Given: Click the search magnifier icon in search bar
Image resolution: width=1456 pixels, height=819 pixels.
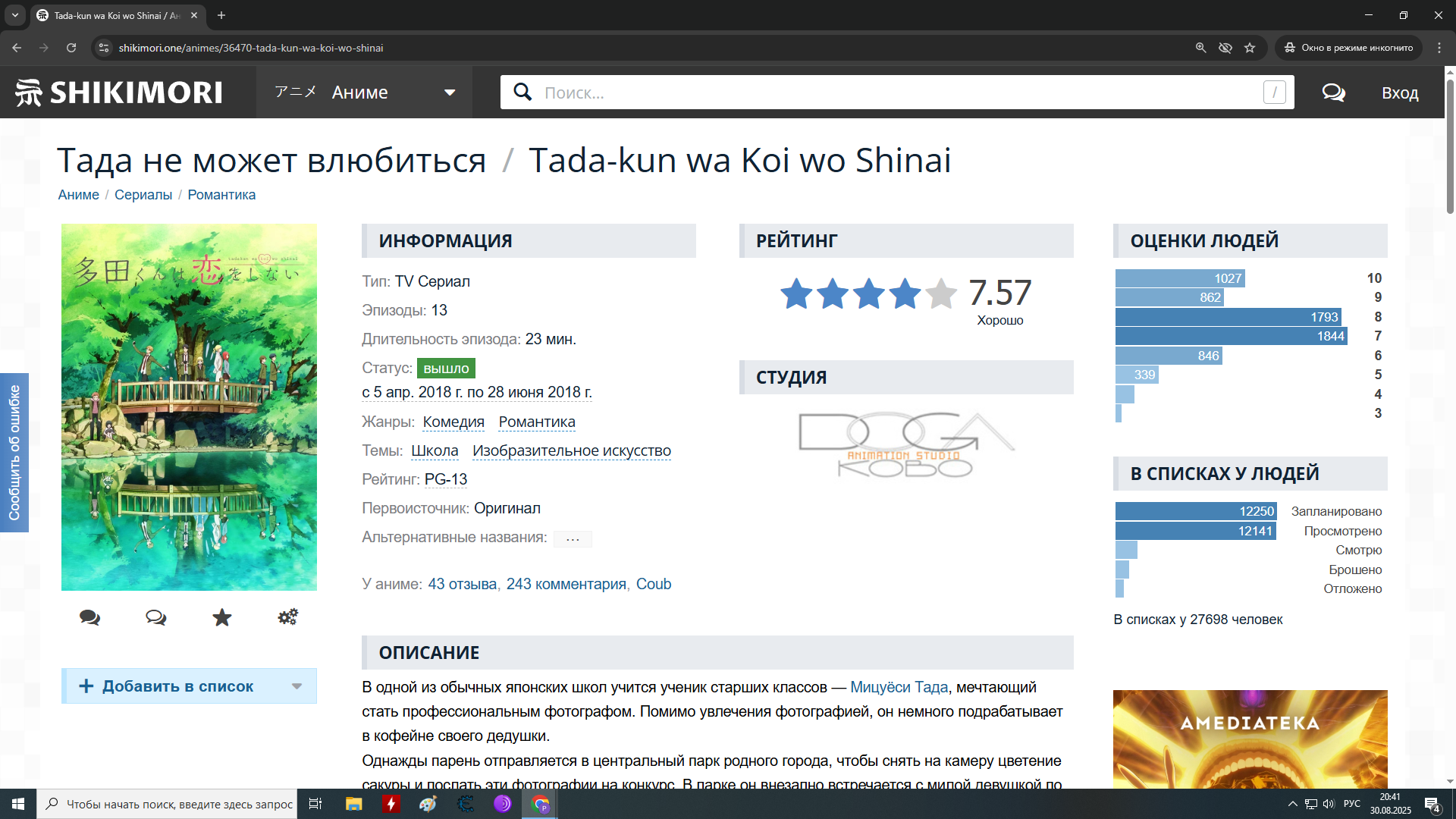Looking at the screenshot, I should (522, 93).
